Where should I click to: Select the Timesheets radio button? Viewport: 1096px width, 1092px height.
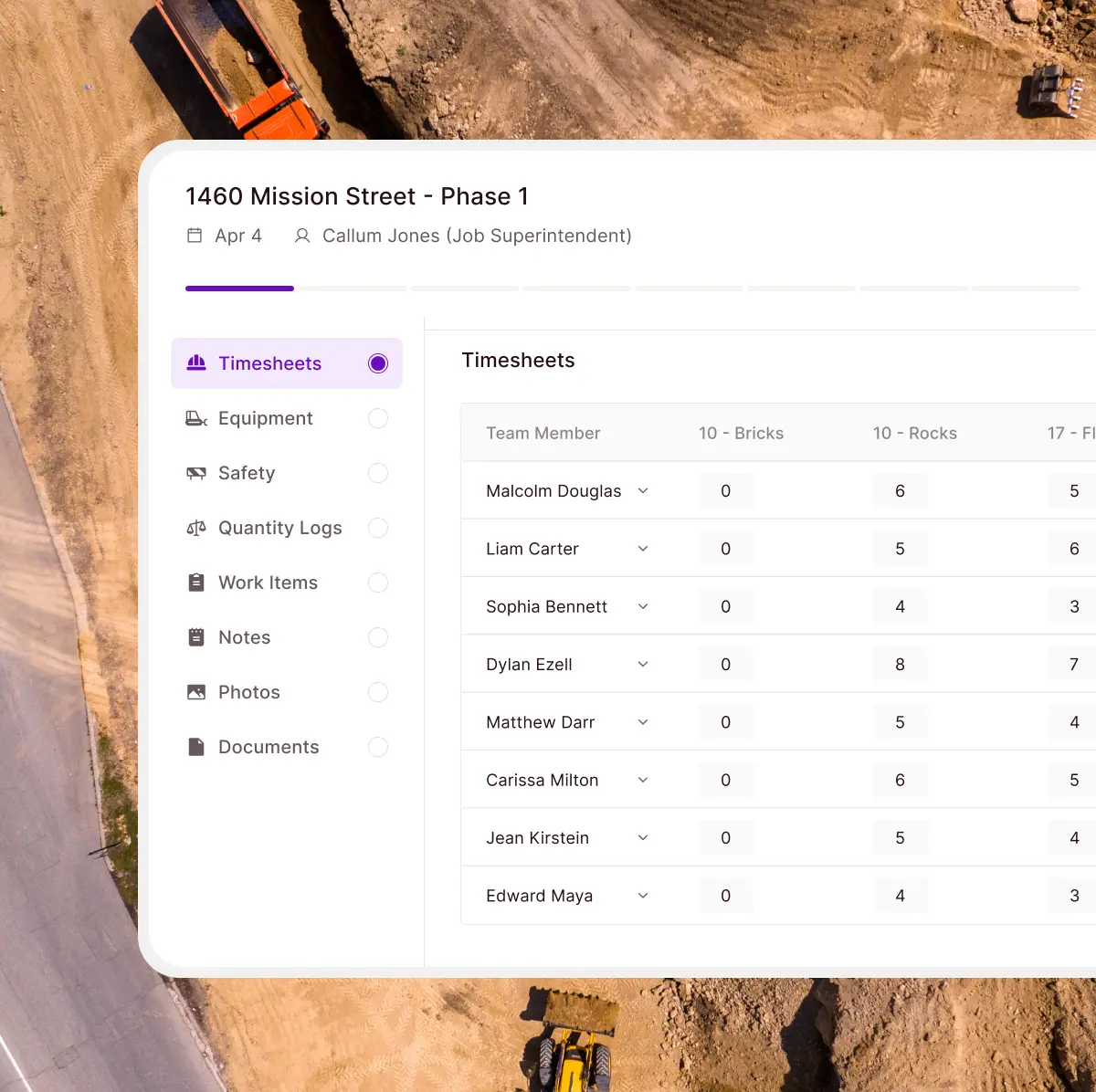coord(378,363)
